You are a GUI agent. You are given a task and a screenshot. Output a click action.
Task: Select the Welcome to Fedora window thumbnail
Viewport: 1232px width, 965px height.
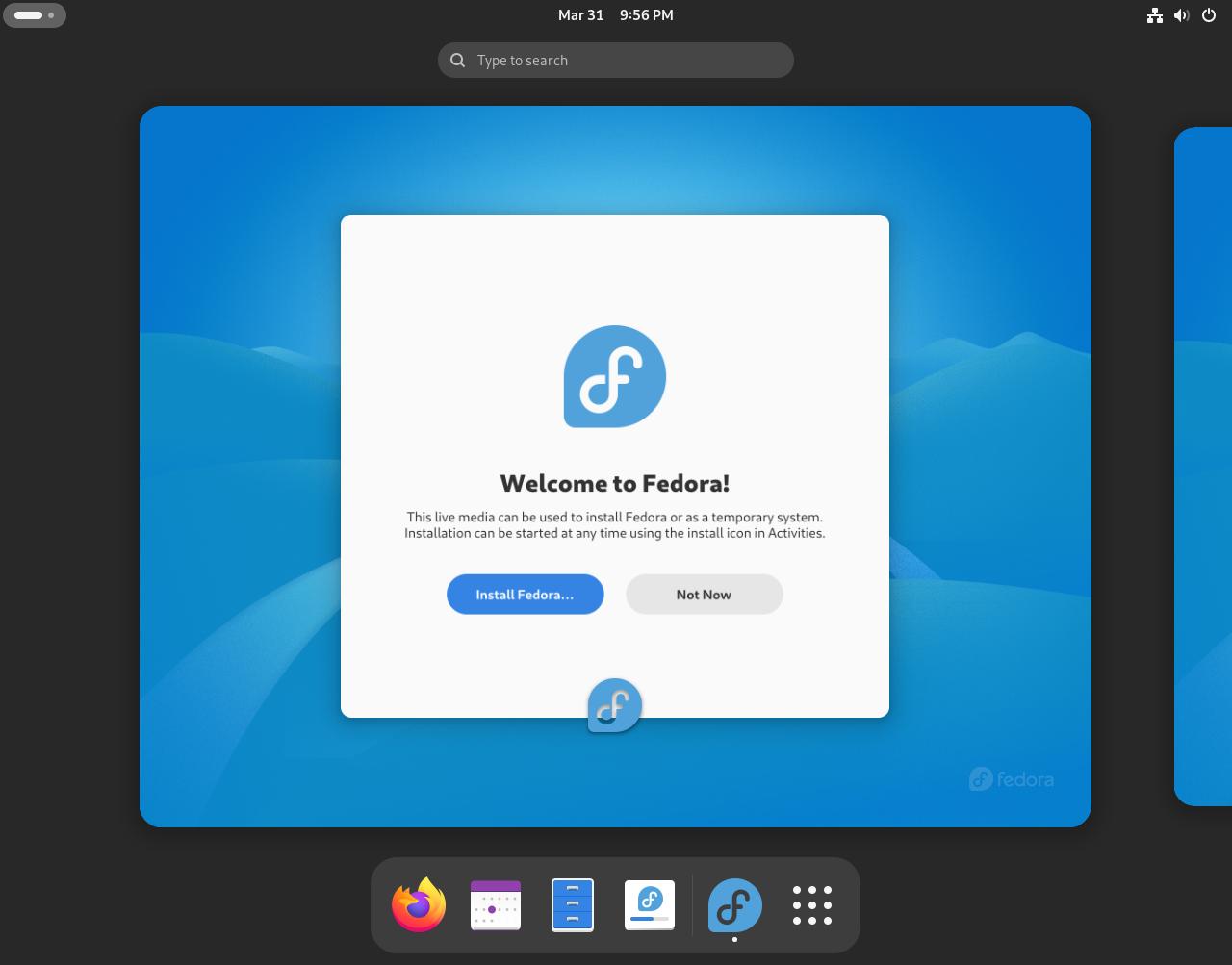click(615, 466)
